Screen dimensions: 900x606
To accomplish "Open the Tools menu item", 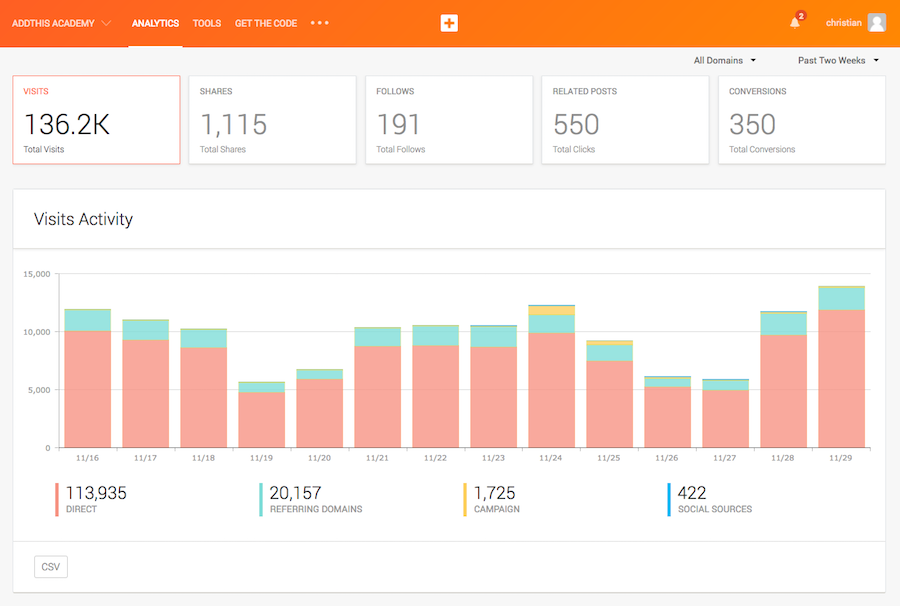I will tap(207, 23).
